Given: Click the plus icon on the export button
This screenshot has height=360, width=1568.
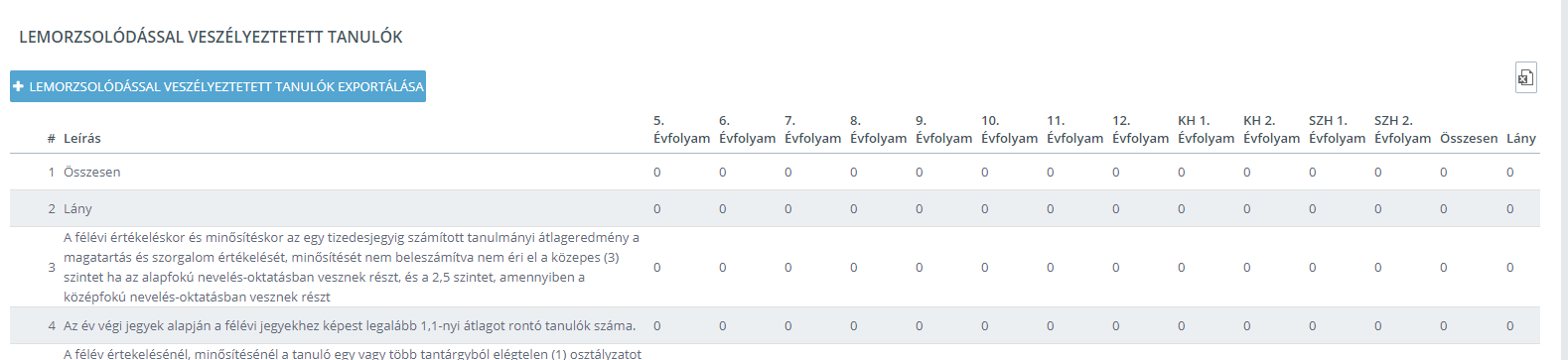Looking at the screenshot, I should 18,86.
